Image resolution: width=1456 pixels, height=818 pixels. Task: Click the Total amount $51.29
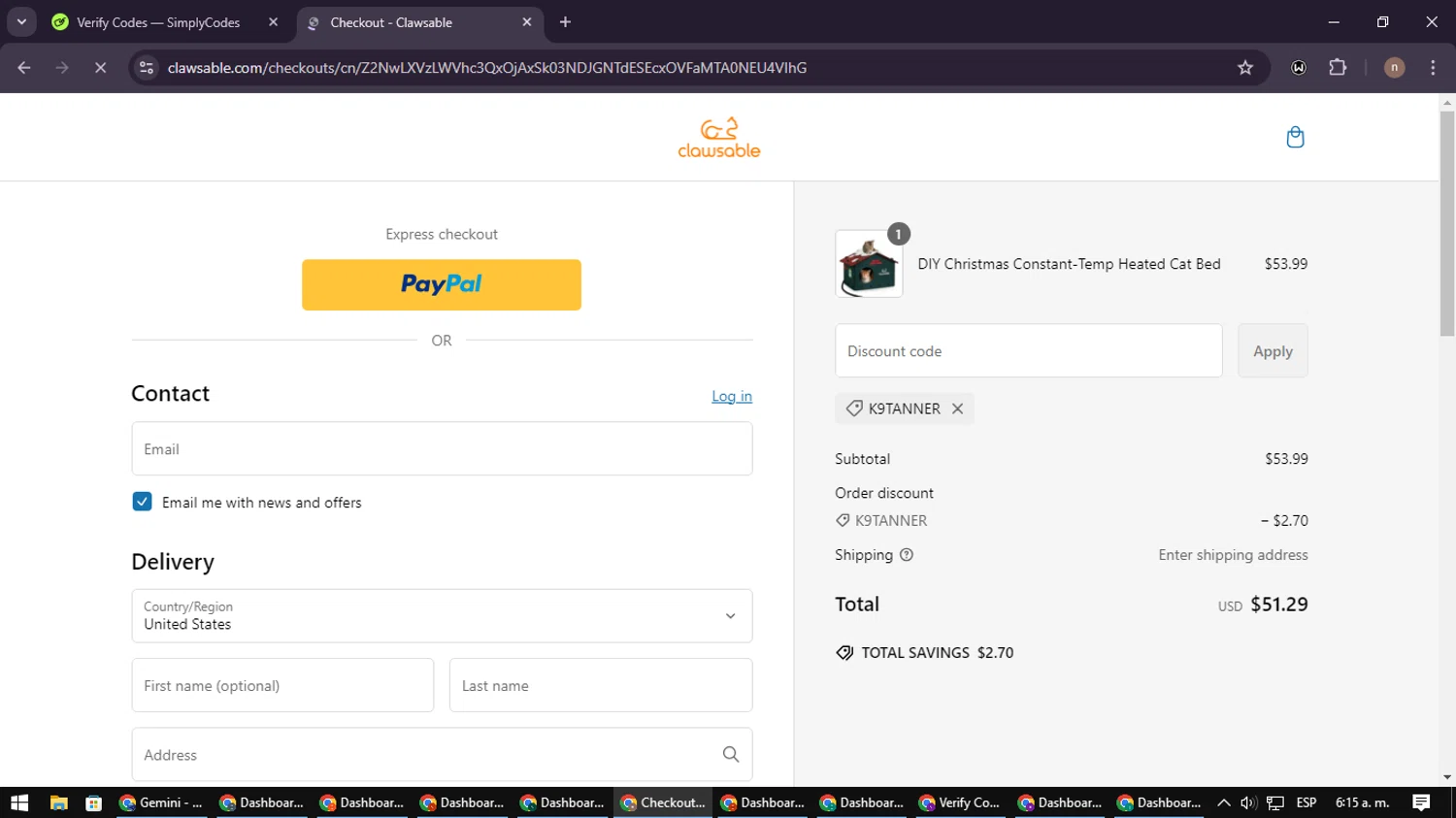click(1278, 605)
